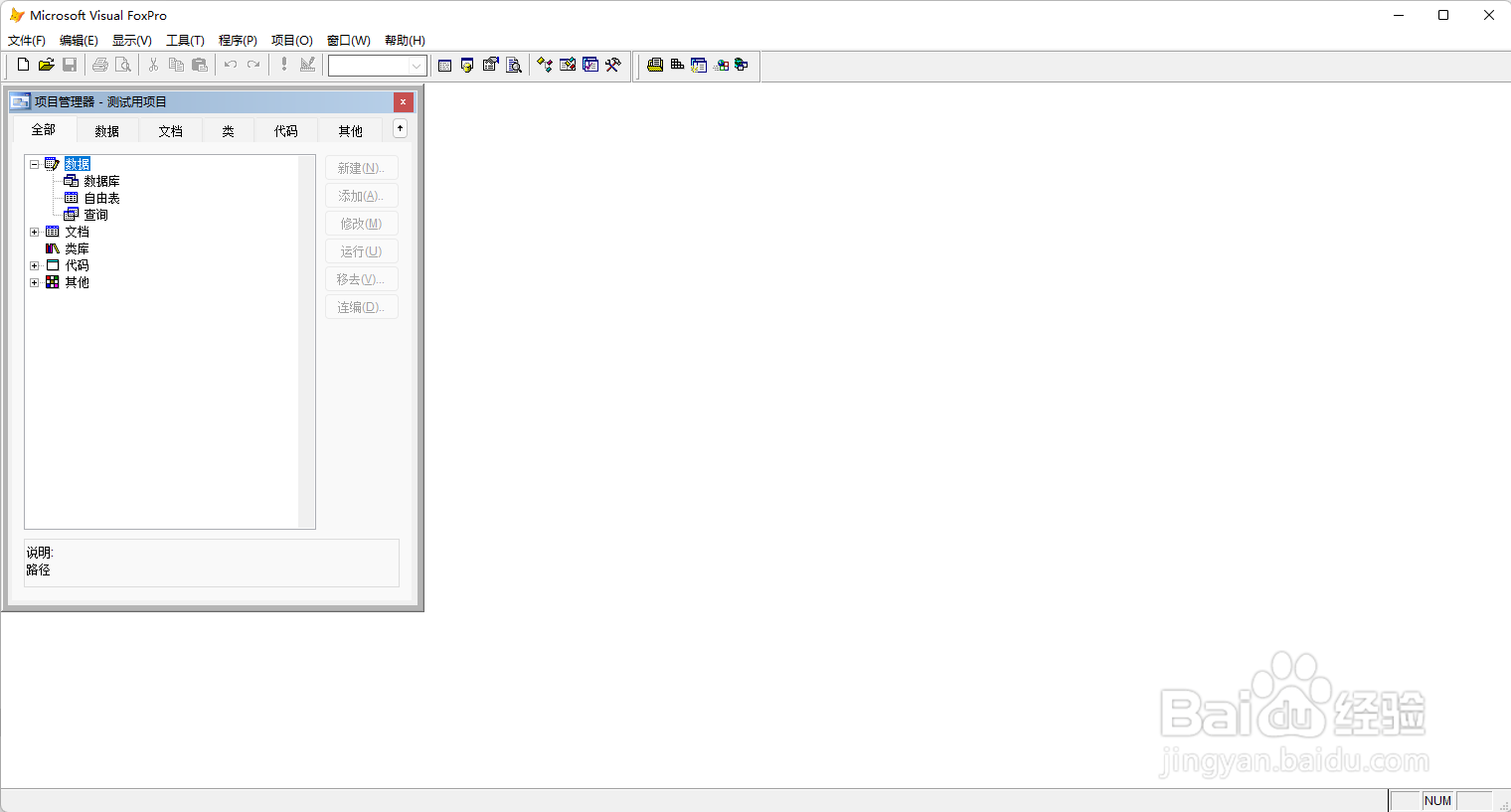Select the 其他 tree item
1511x812 pixels.
(x=77, y=282)
